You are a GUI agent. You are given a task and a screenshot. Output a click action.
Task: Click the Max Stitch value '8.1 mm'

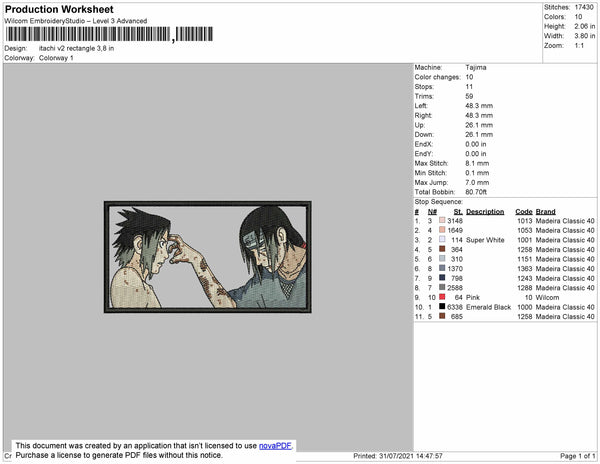coord(477,163)
